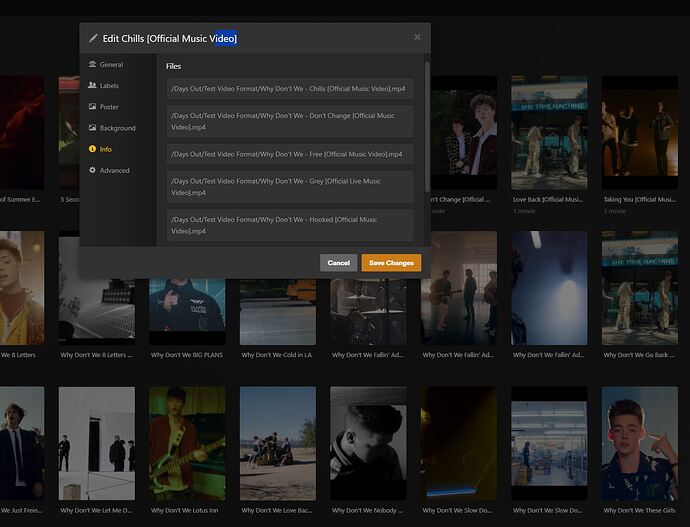Open the Advanced tab

[x=114, y=170]
